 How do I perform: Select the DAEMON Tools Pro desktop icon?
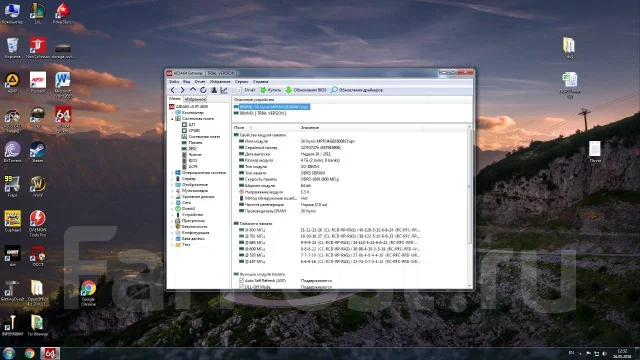pos(37,223)
